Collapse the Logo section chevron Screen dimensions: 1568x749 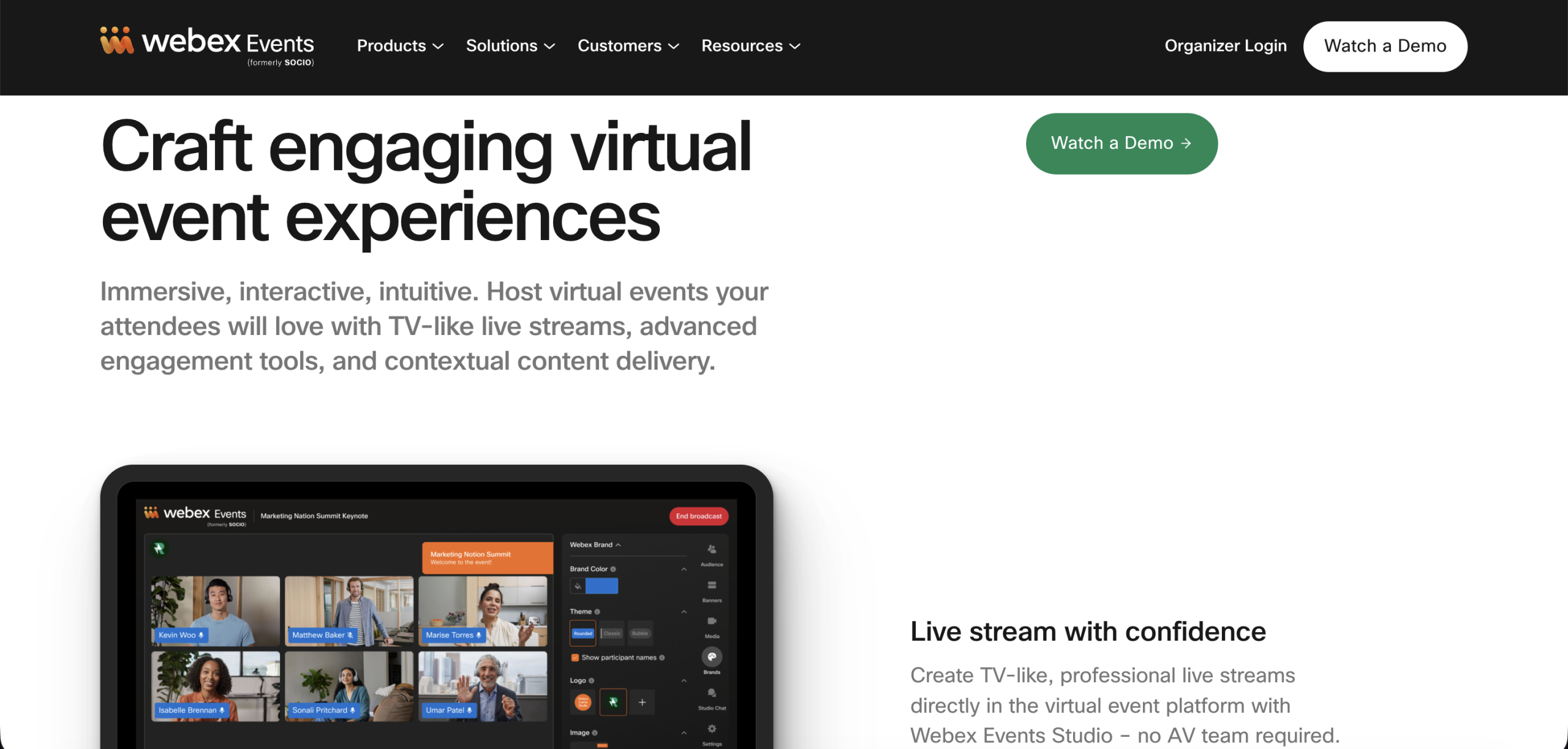[x=684, y=680]
